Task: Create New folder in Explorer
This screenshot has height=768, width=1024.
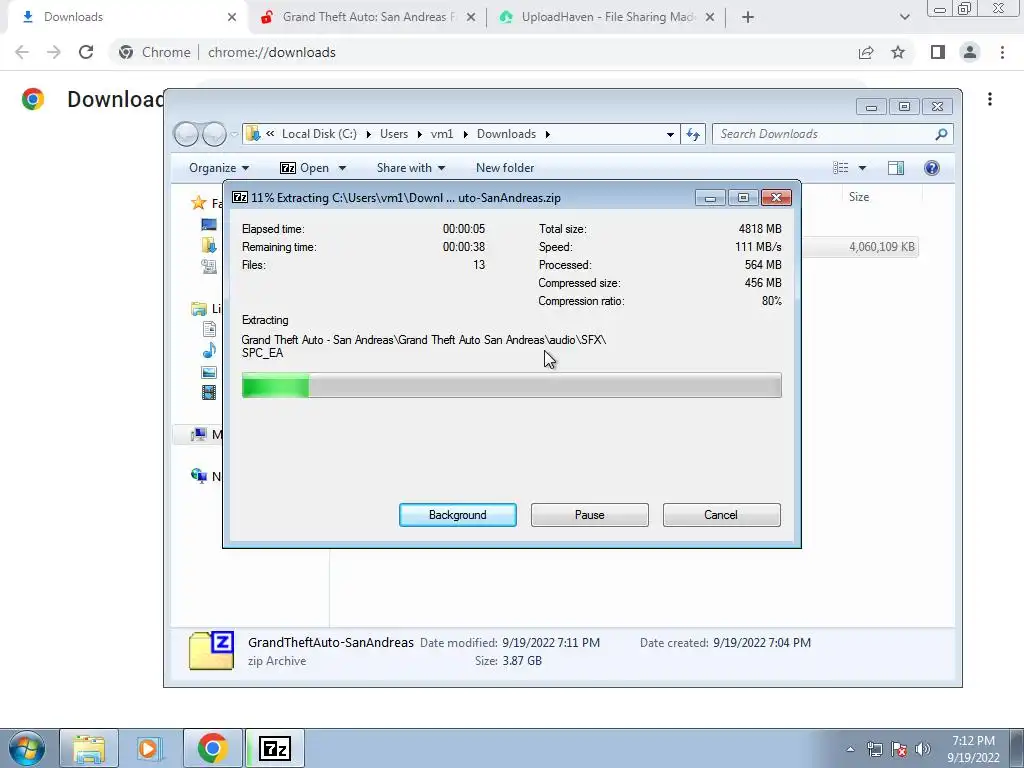Action: (x=505, y=168)
